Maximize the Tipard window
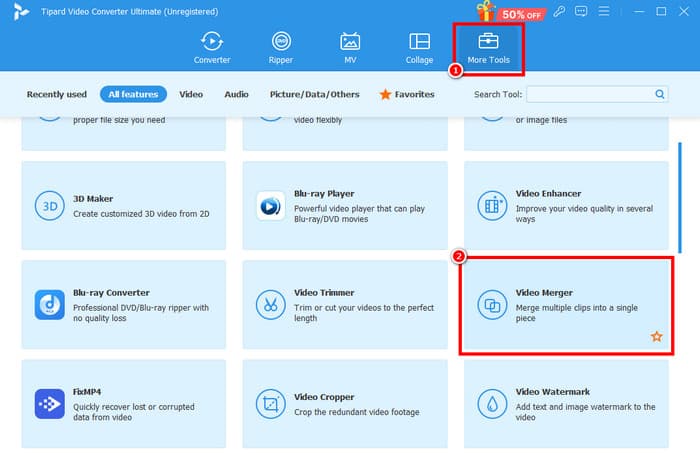700x453 pixels. [x=661, y=12]
